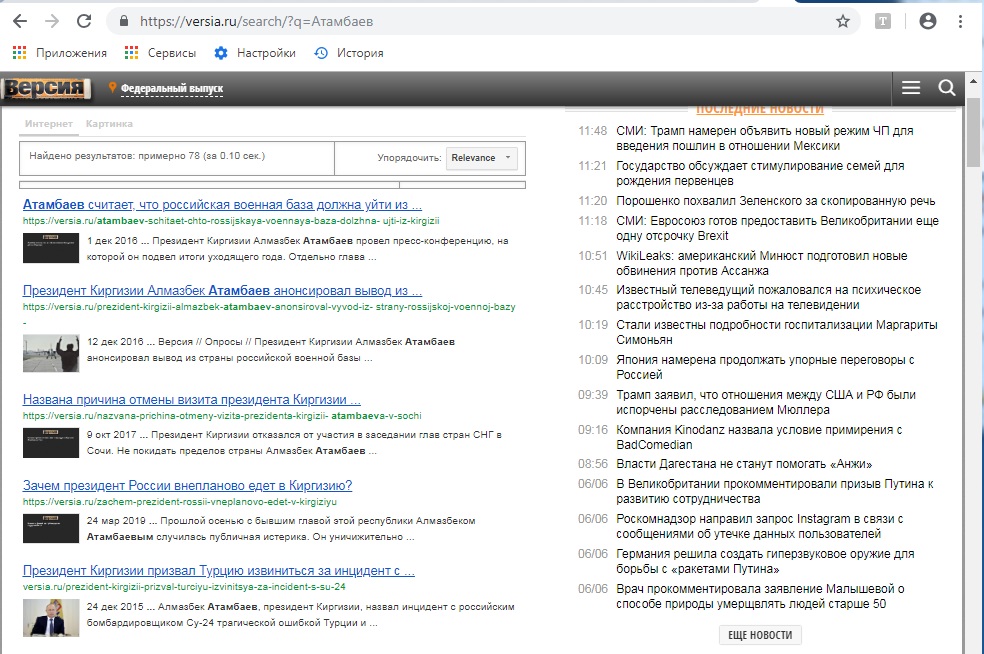Viewport: 984px width, 654px height.
Task: Open the Chrome profile avatar icon
Action: tap(927, 21)
